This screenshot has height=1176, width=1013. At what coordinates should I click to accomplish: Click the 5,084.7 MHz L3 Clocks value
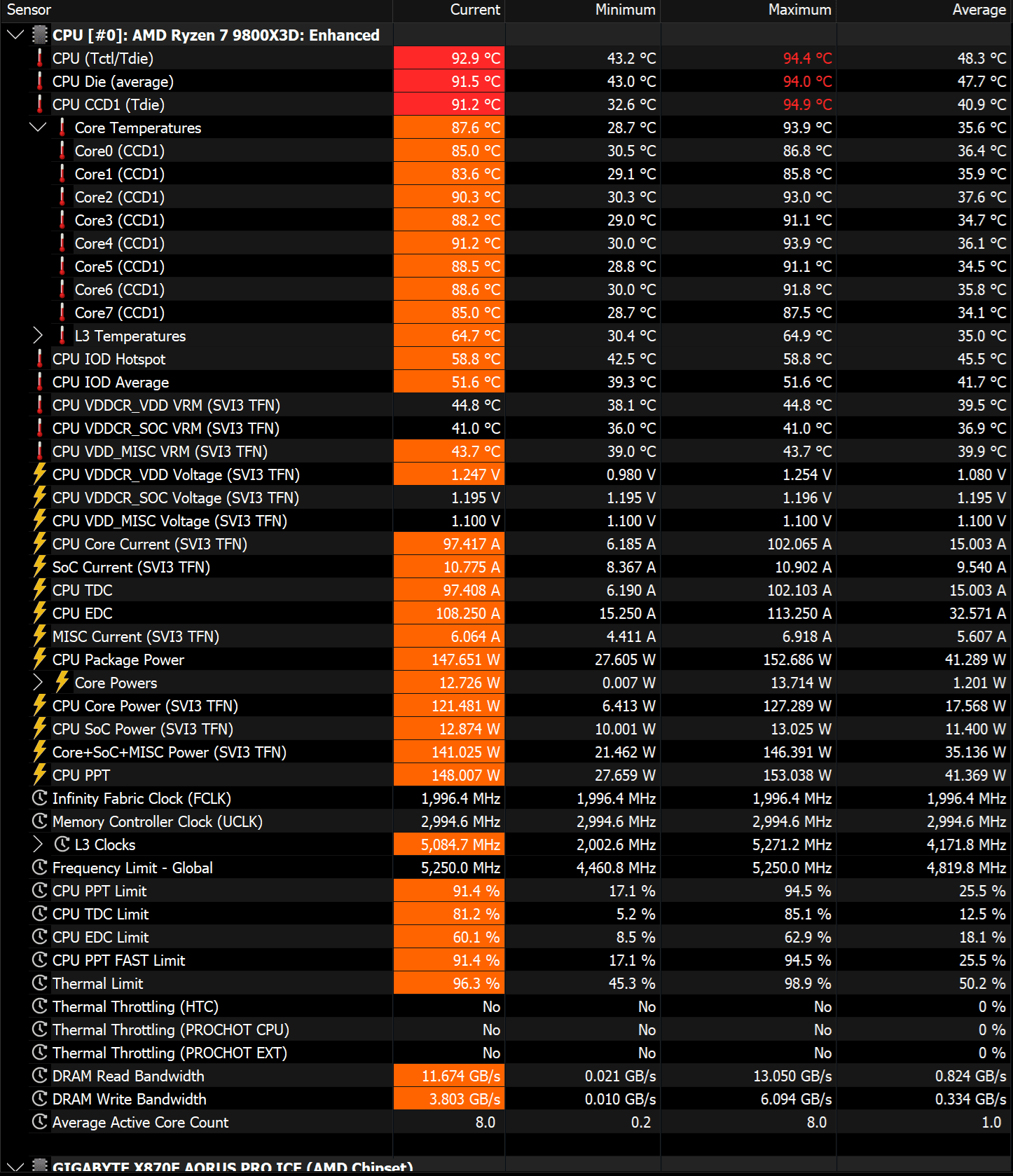(460, 845)
